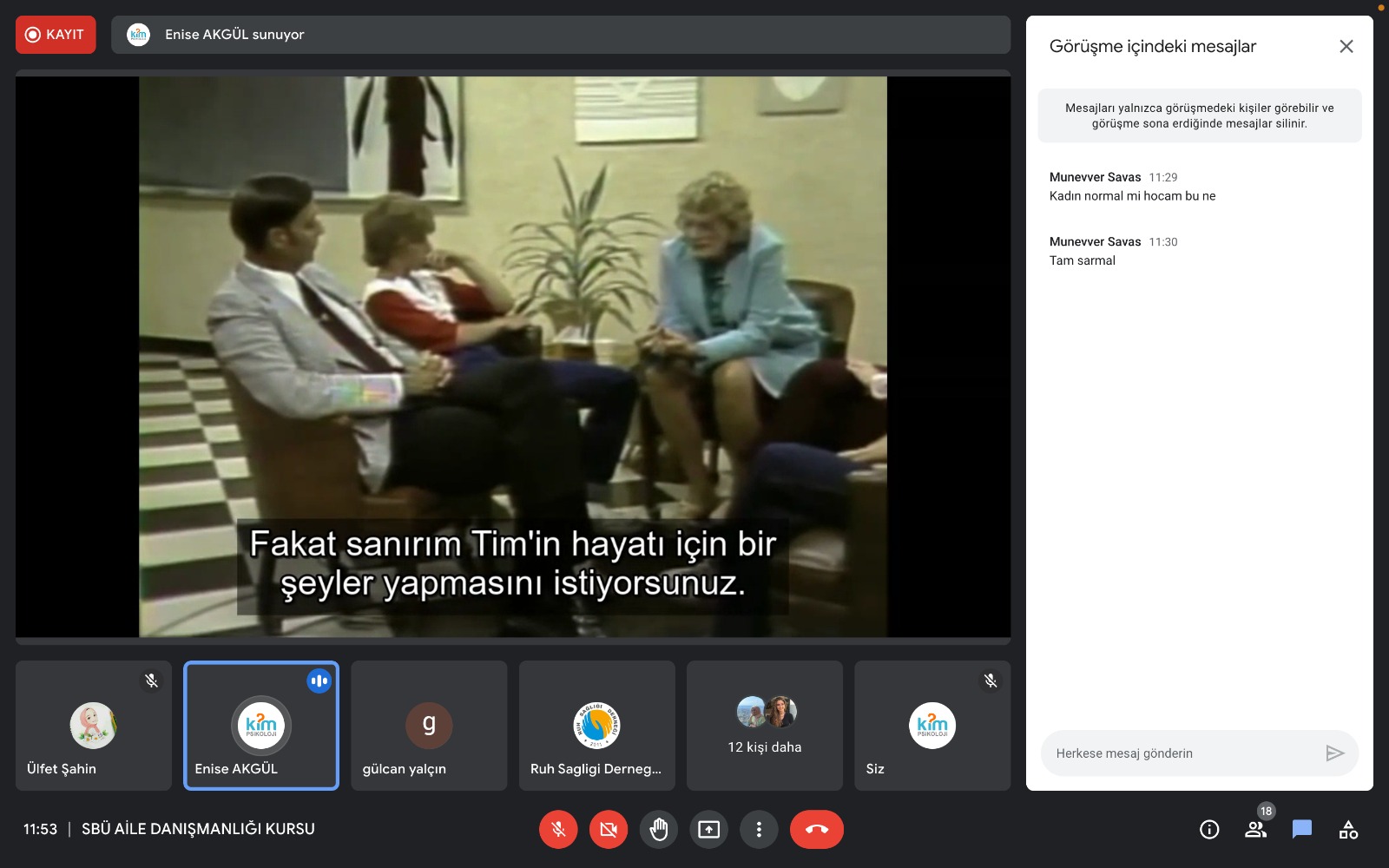1389x868 pixels.
Task: Show the participants list
Action: (x=1255, y=830)
